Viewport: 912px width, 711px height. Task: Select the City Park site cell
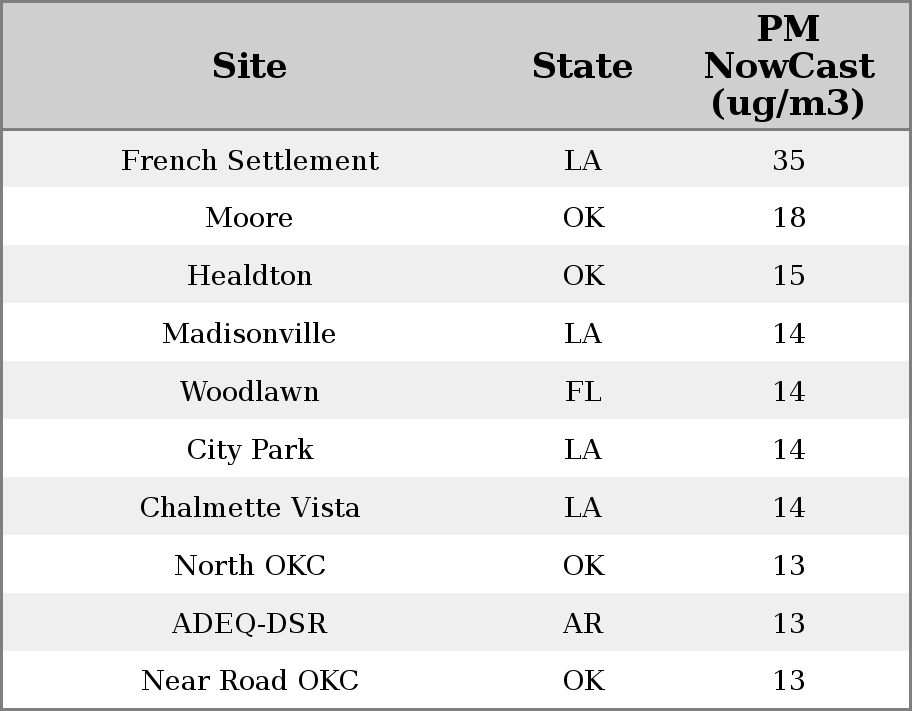(x=249, y=450)
